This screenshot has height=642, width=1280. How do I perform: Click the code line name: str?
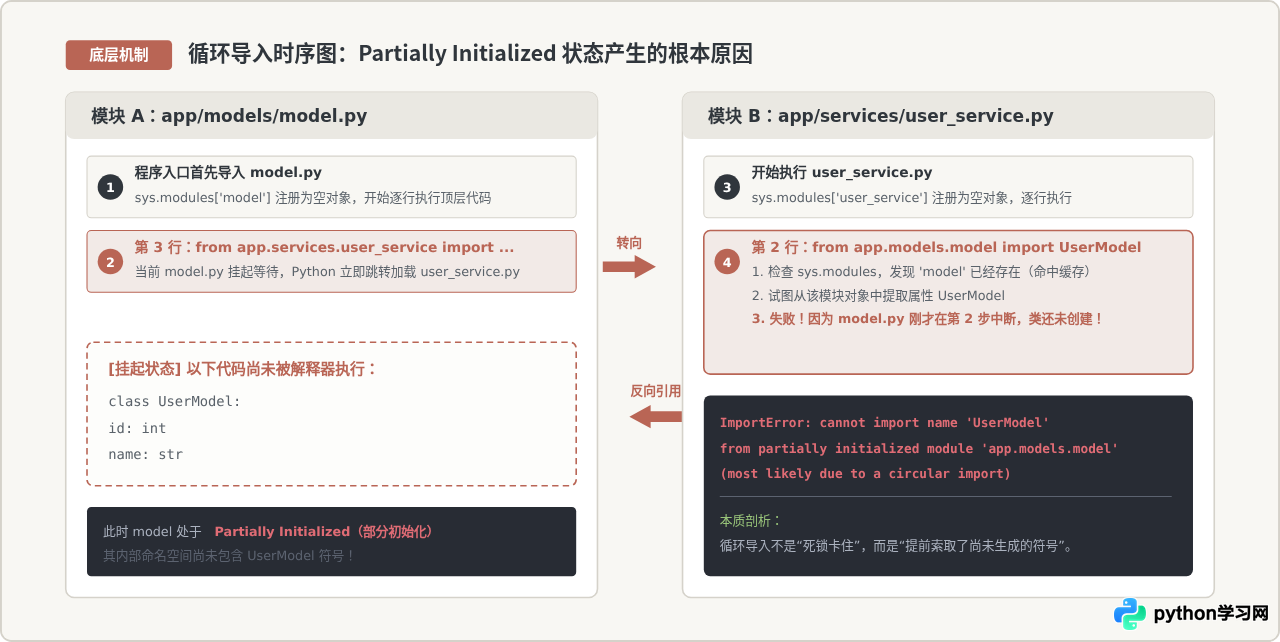coord(145,454)
